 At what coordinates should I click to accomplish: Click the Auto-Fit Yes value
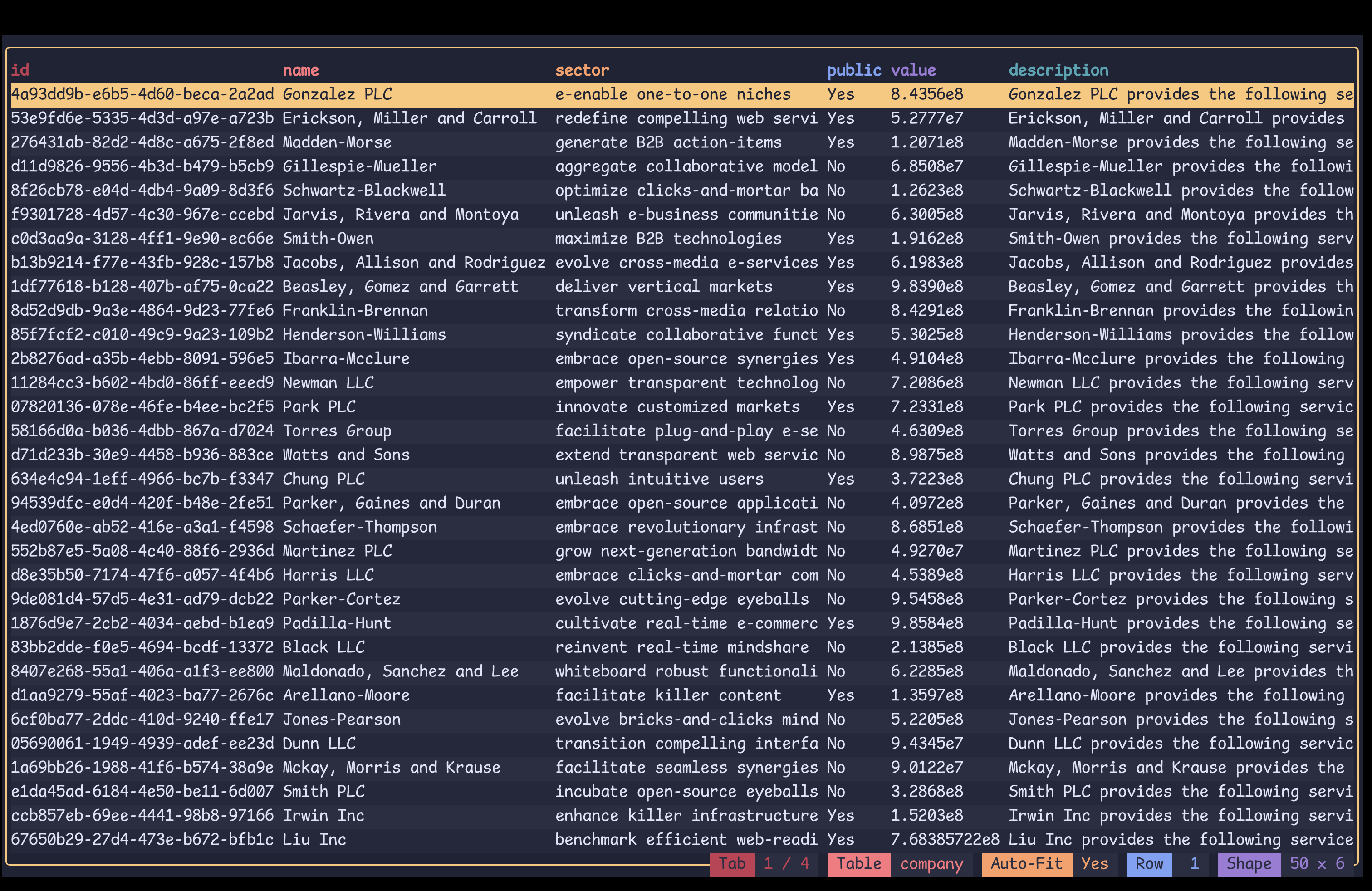point(1094,863)
